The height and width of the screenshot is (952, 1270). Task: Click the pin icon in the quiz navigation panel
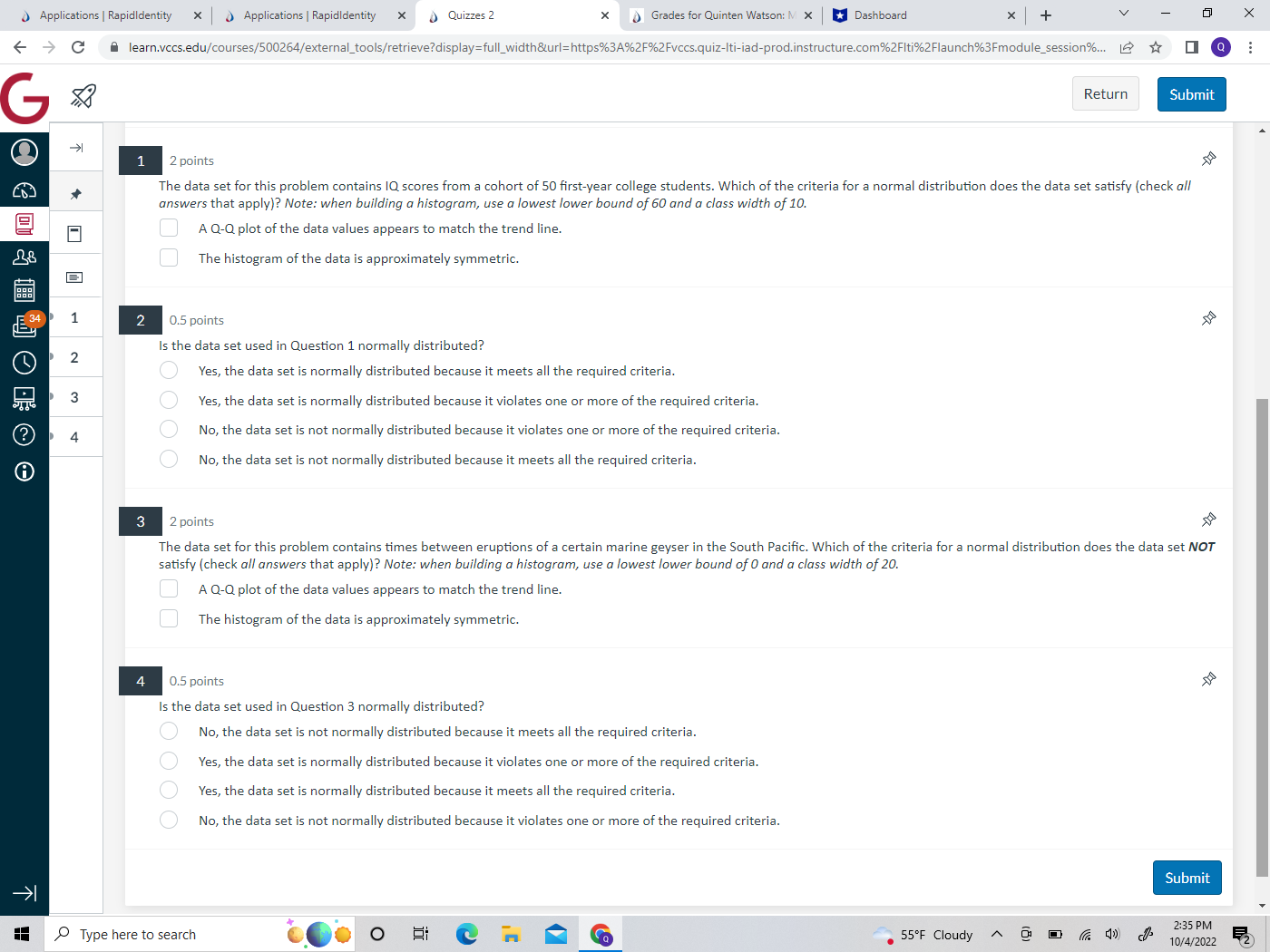(x=75, y=191)
